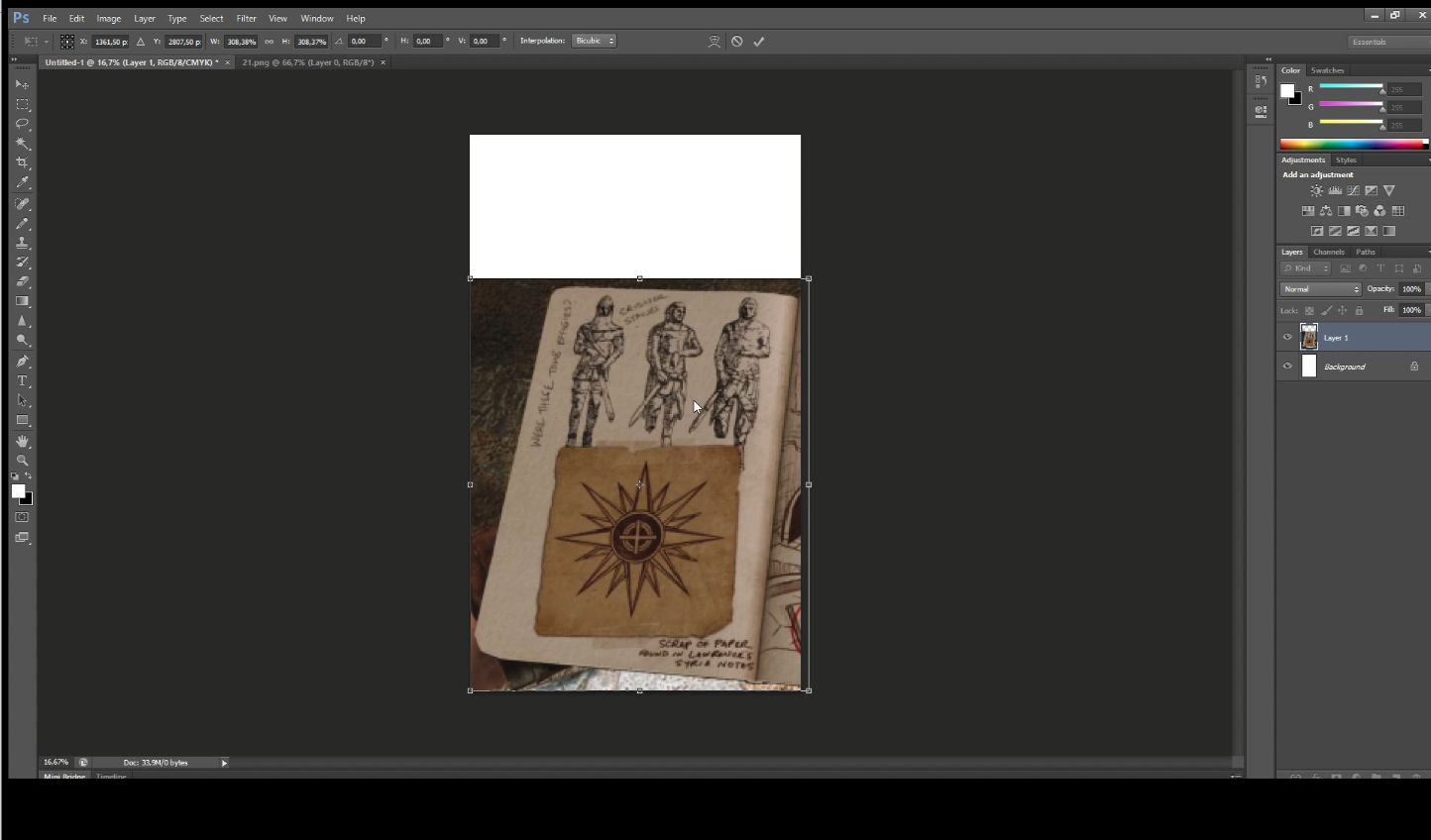Open the Essentials workspace switcher
The height and width of the screenshot is (840, 1431).
(1370, 42)
